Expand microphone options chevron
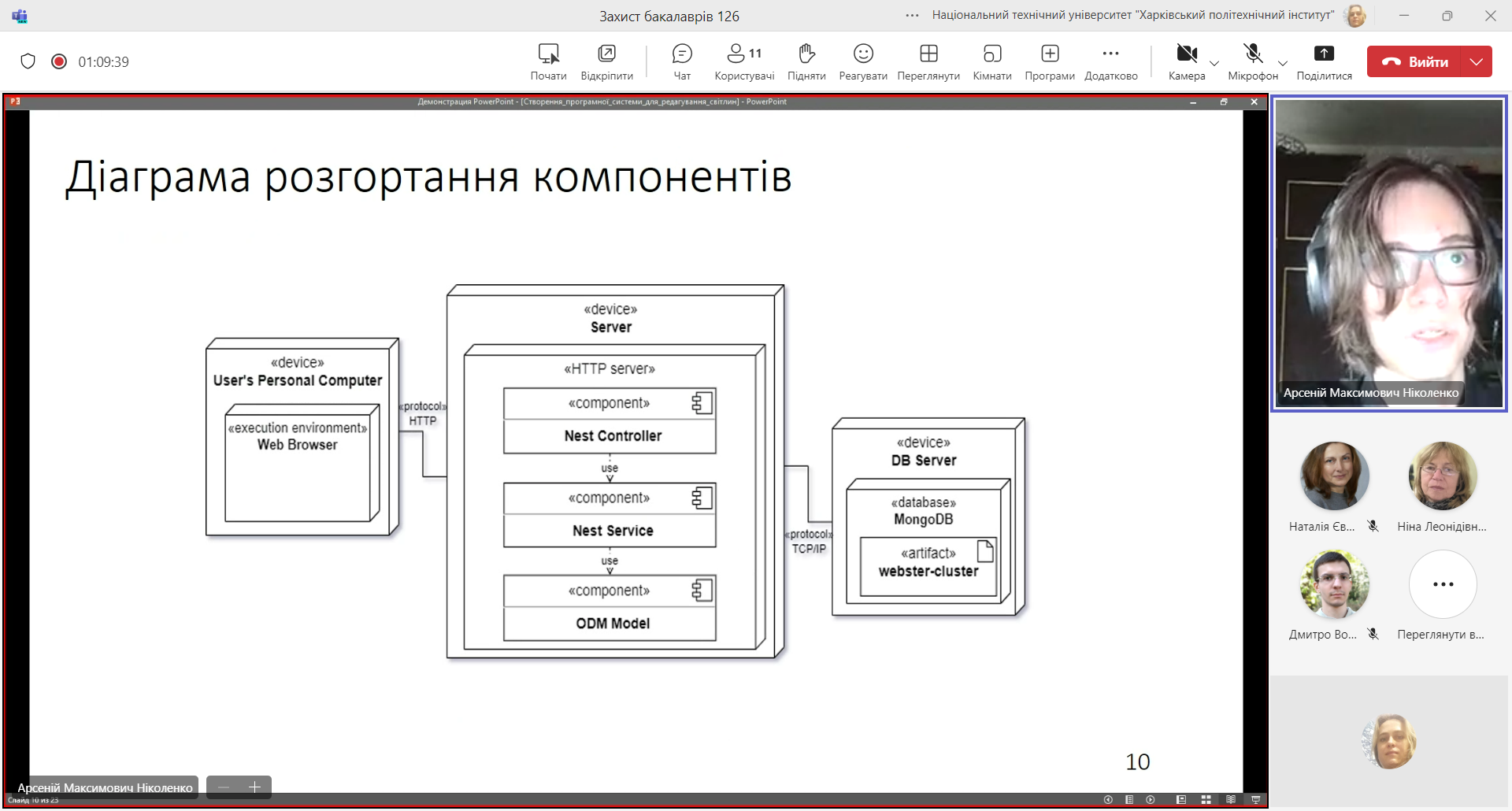Screen dimensions: 1512x811 [x=1283, y=63]
